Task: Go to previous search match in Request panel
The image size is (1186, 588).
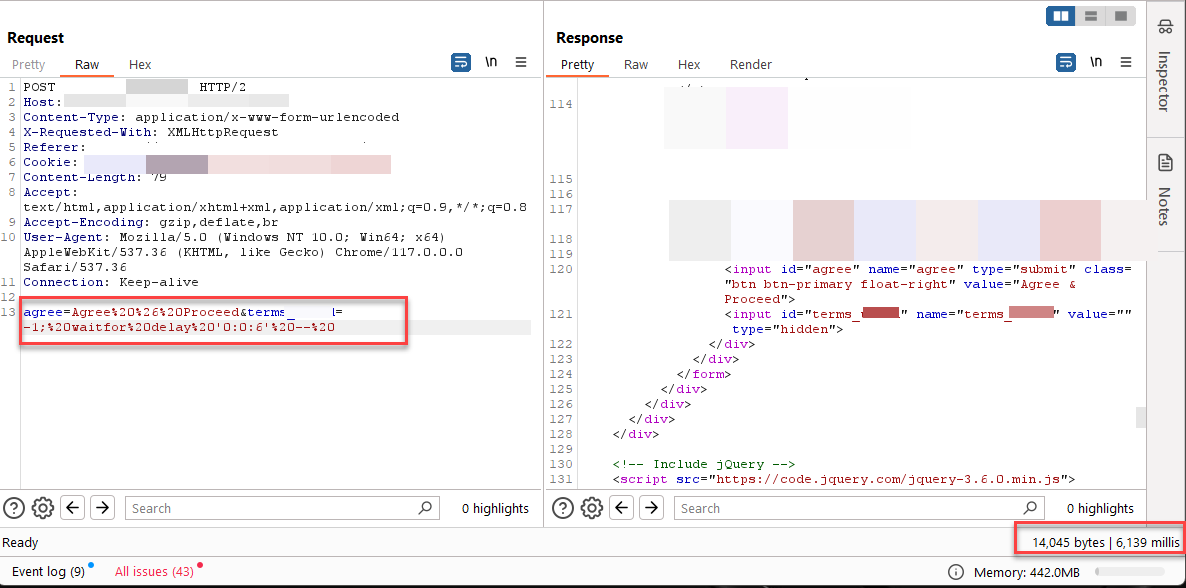Action: click(73, 508)
